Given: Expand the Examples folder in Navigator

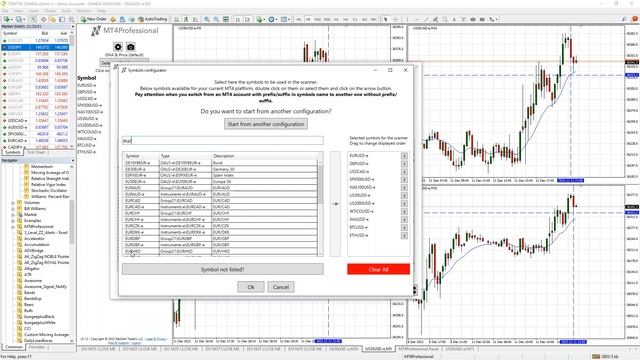Looking at the screenshot, I should coord(13,220).
